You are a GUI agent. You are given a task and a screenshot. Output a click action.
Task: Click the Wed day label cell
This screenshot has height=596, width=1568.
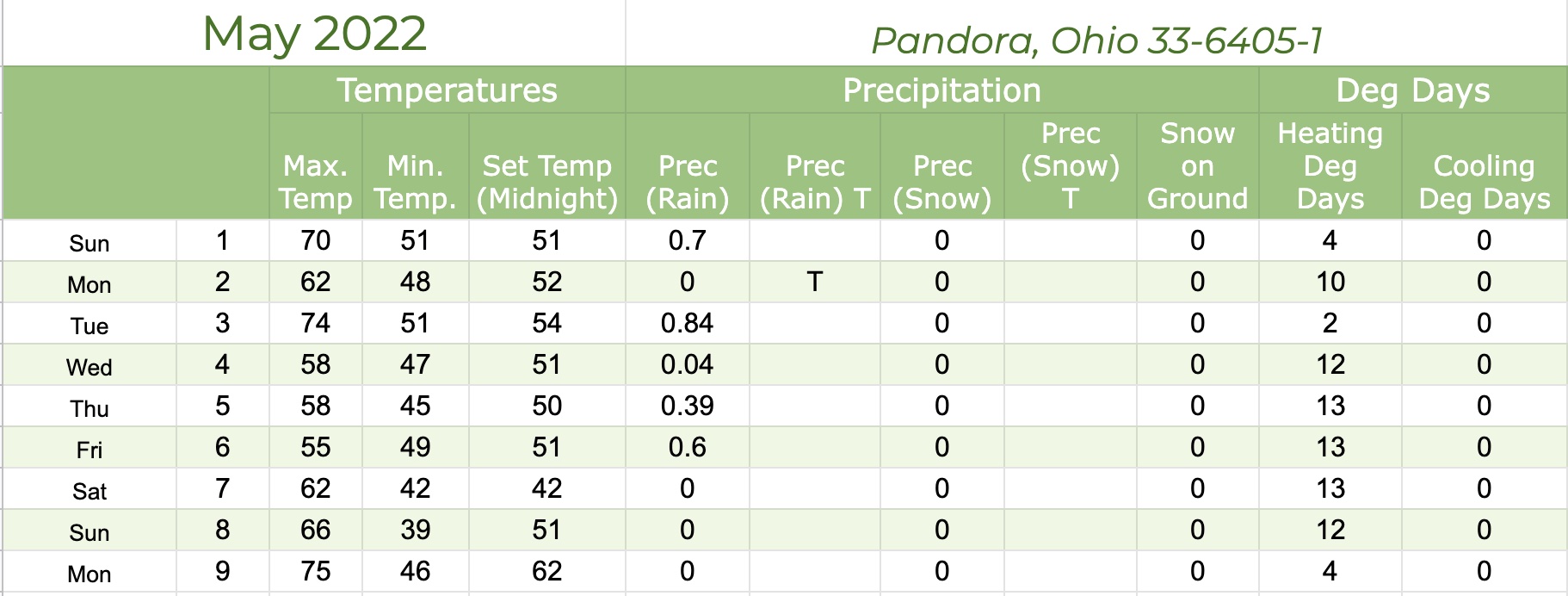click(90, 364)
